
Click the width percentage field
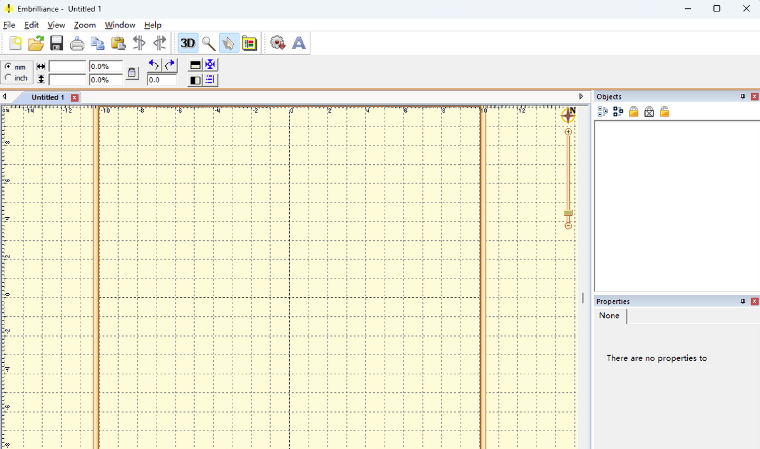tap(106, 66)
